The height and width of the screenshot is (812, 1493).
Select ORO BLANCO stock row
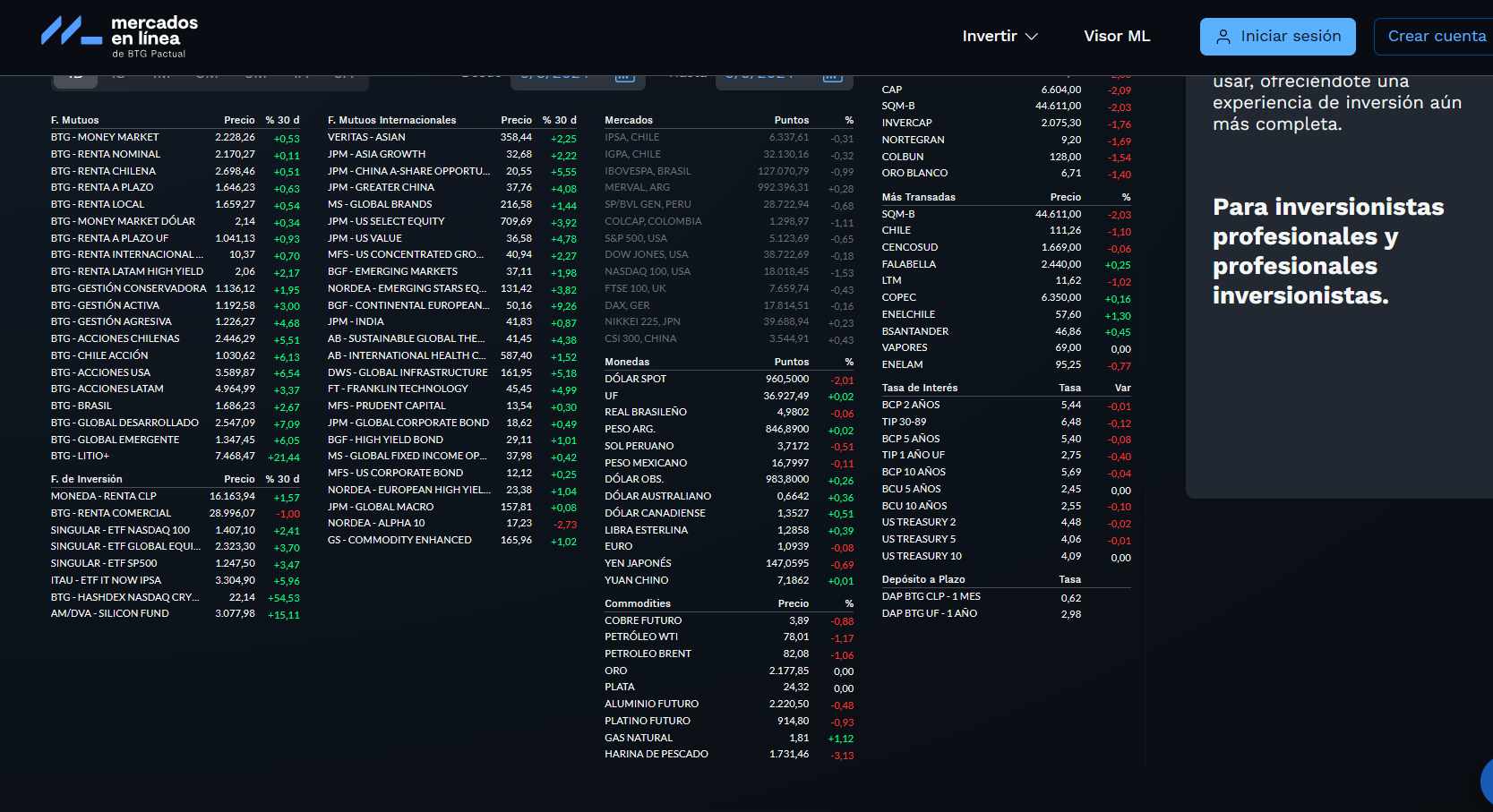coord(1006,173)
